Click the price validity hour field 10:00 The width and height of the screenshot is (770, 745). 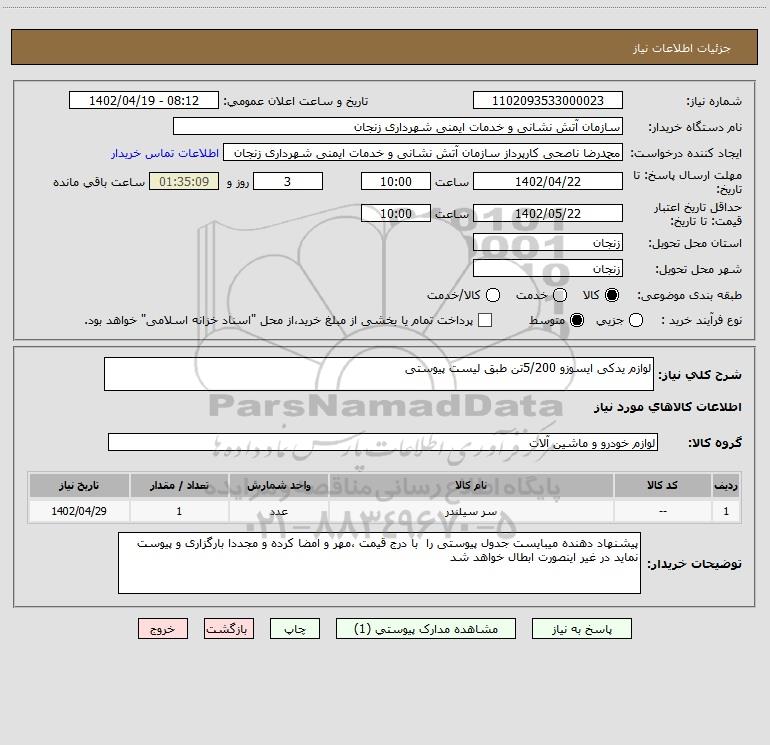coord(396,213)
